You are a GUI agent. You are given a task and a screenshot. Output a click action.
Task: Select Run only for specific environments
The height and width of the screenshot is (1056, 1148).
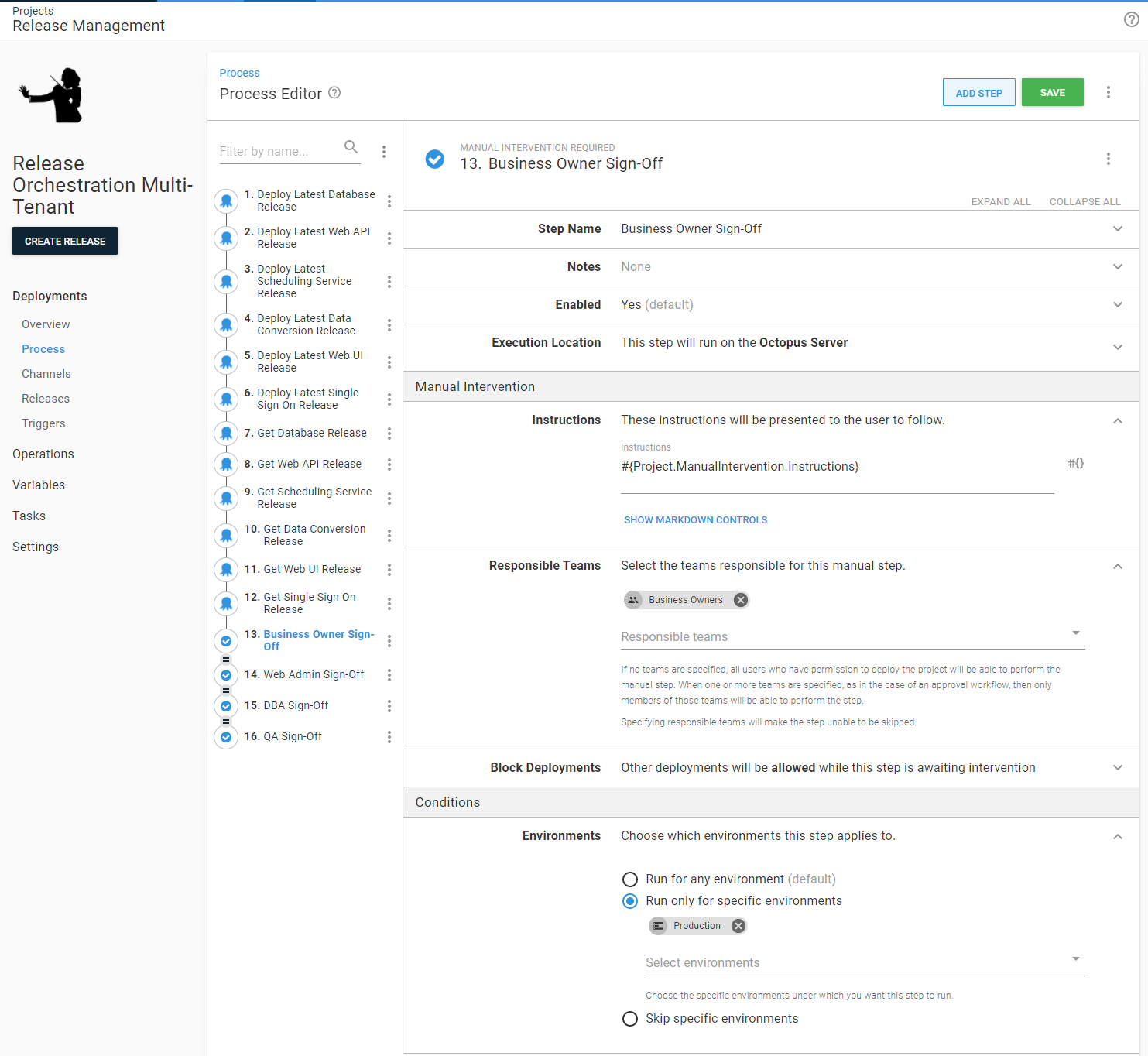coord(629,901)
